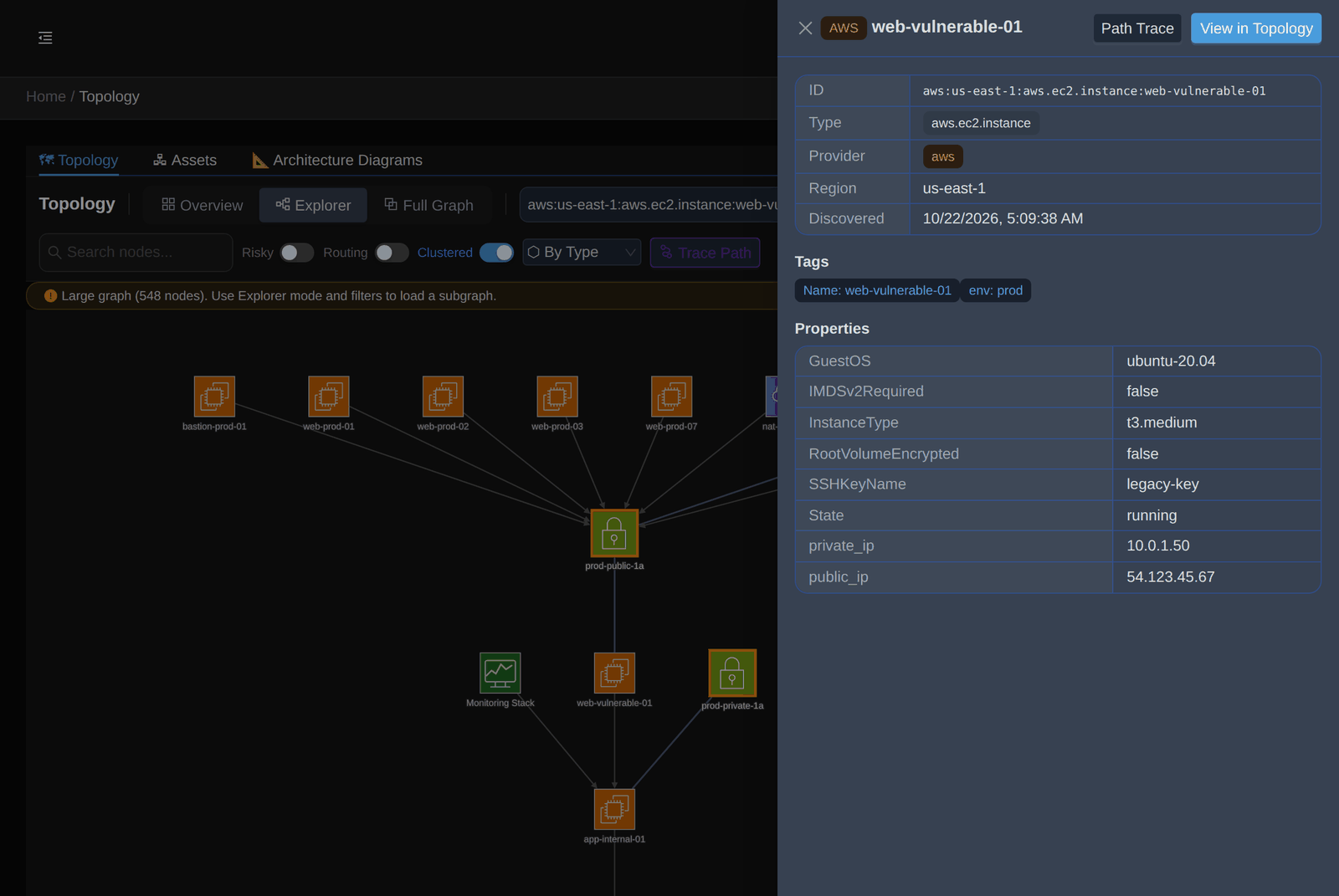Click the private_ip value 10.0.1.50

tap(1157, 545)
